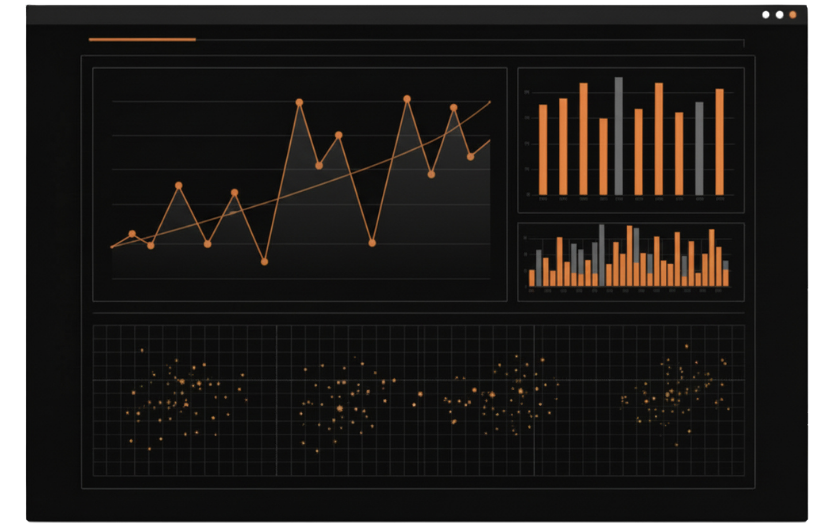Viewport: 832px width, 528px height.
Task: Select the tallest gray bar in the top bar chart
Action: tap(619, 136)
